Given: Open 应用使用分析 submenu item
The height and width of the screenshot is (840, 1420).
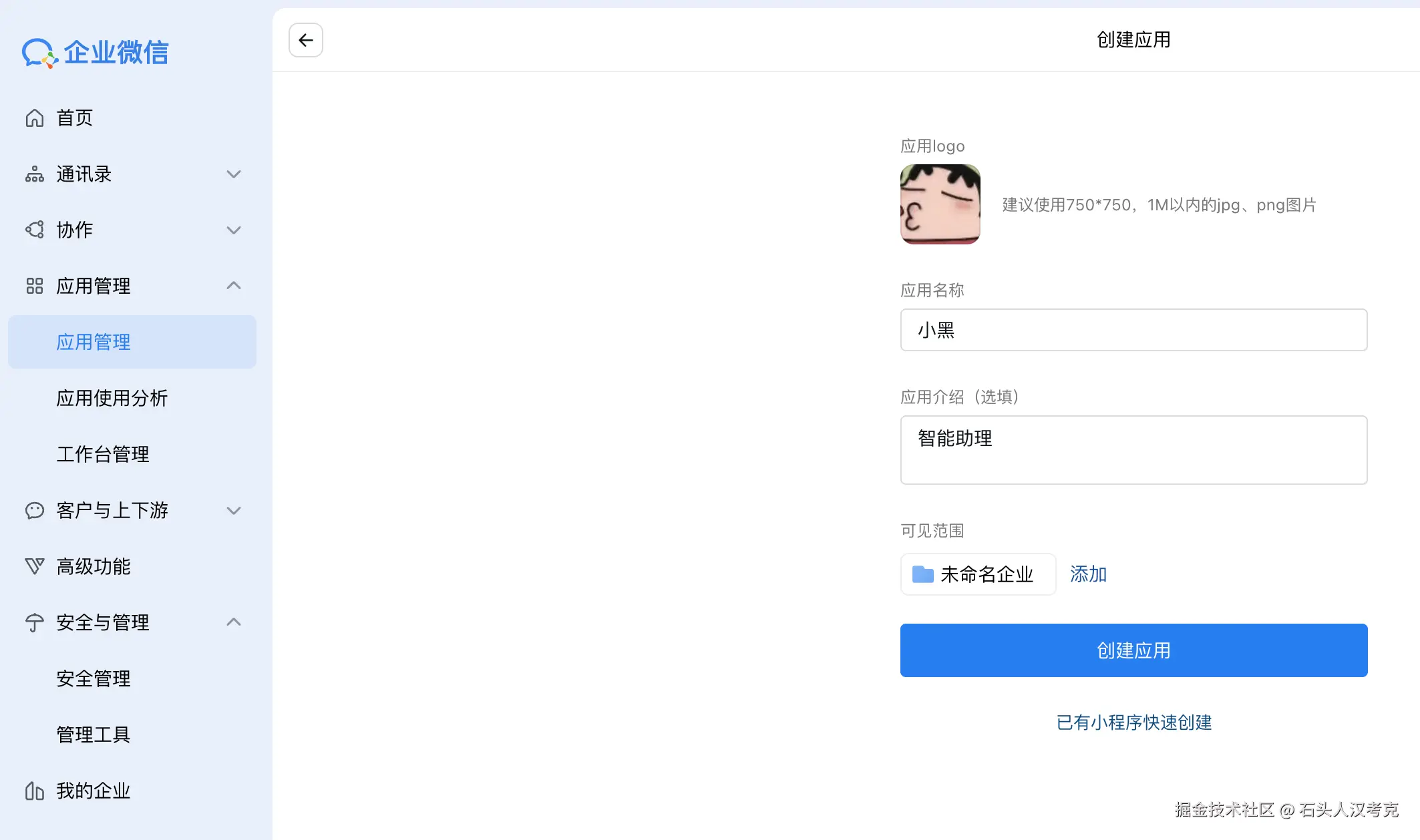Looking at the screenshot, I should click(x=112, y=399).
